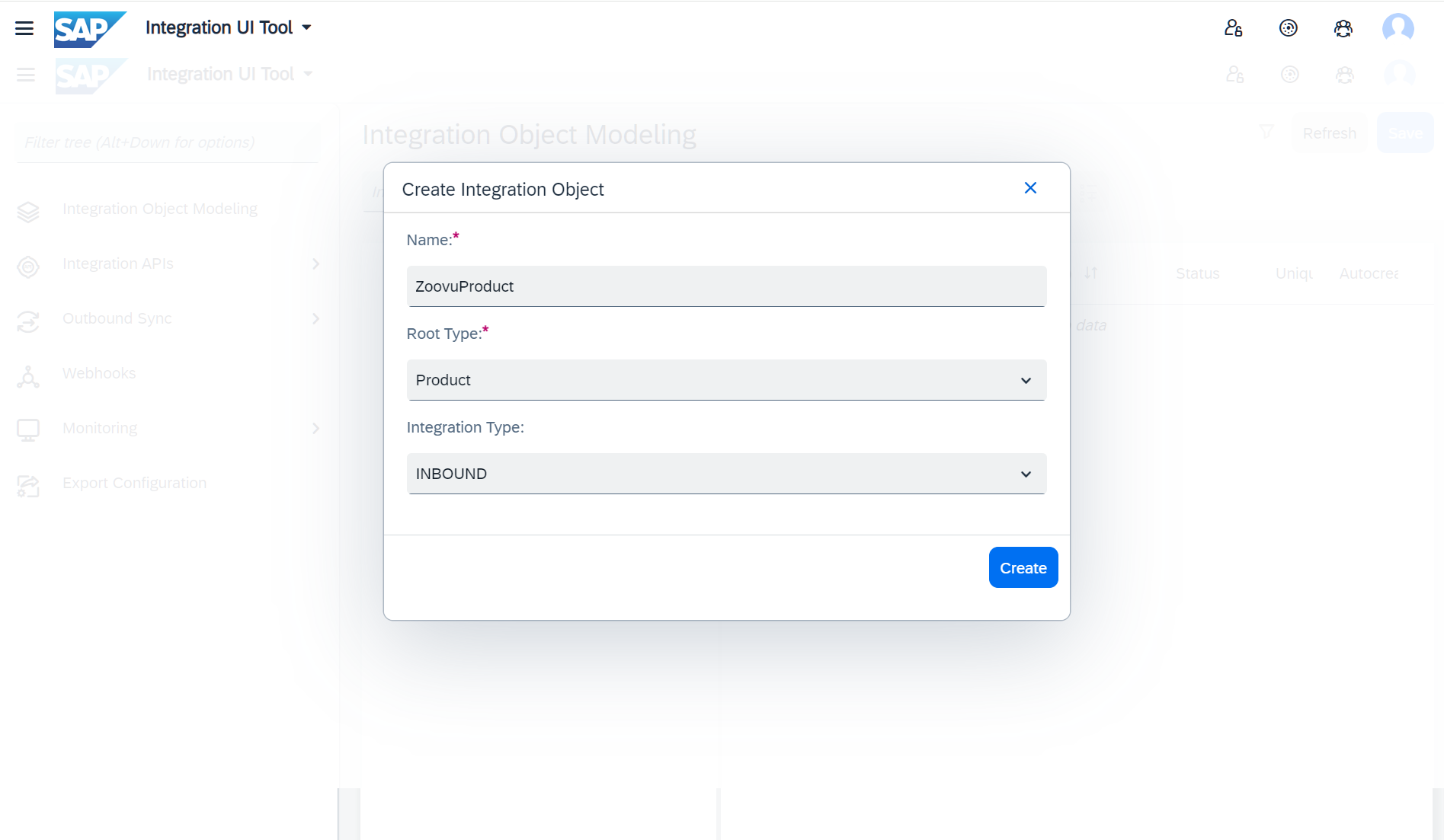
Task: Open the Integration UI Tool title dropdown
Action: [x=307, y=27]
